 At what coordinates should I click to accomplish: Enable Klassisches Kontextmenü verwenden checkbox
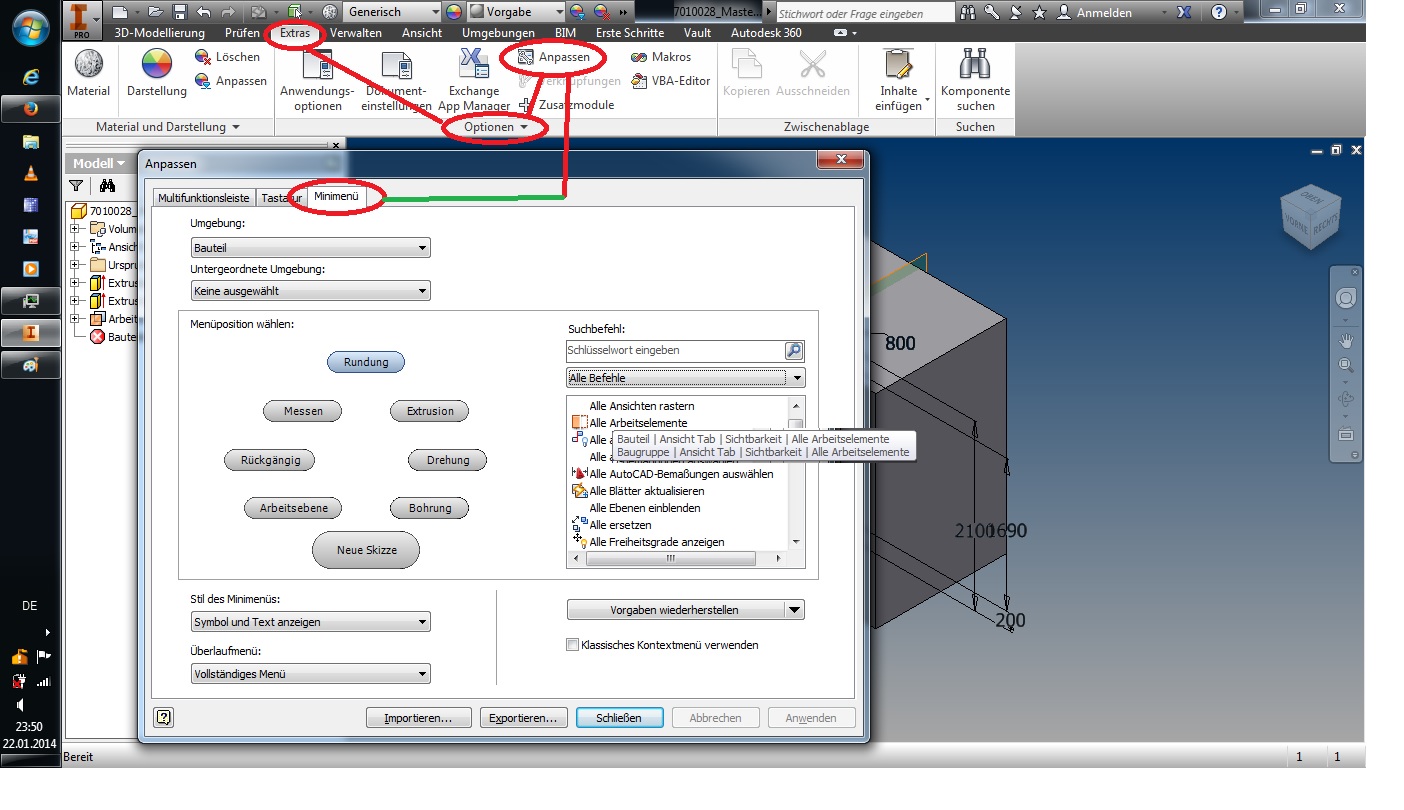(x=573, y=645)
